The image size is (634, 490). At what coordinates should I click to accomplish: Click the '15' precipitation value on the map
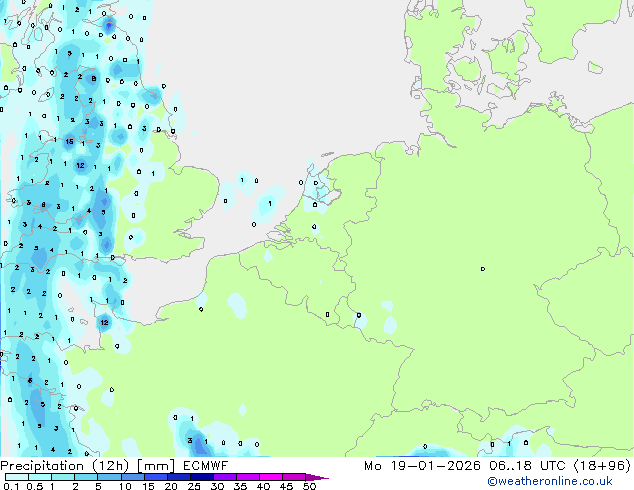coord(69,142)
